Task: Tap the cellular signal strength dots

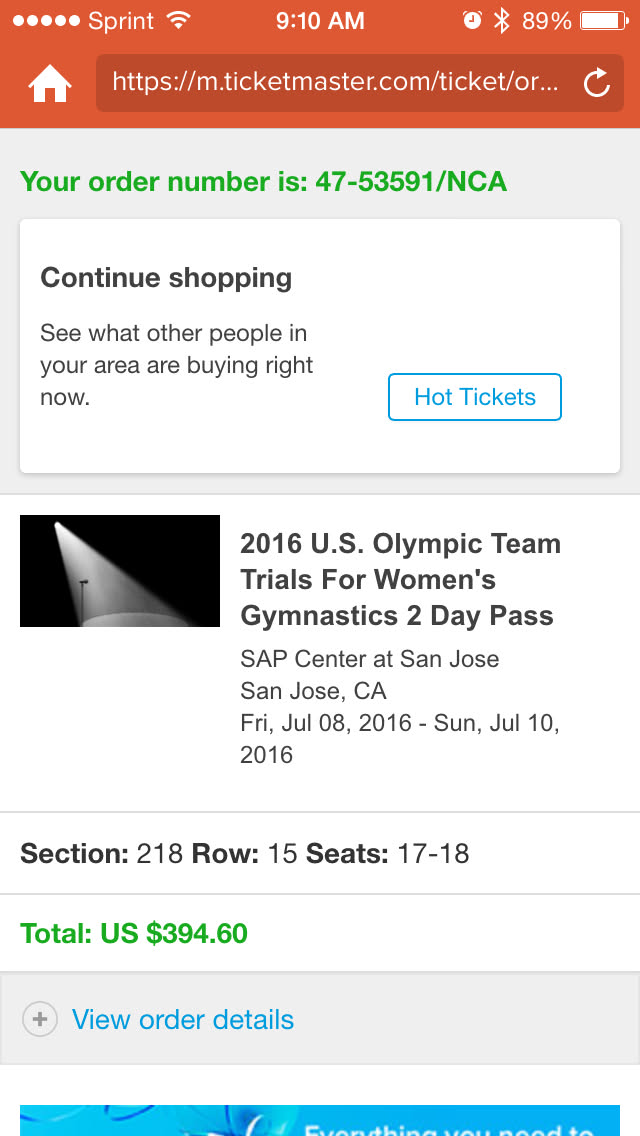Action: click(x=45, y=21)
